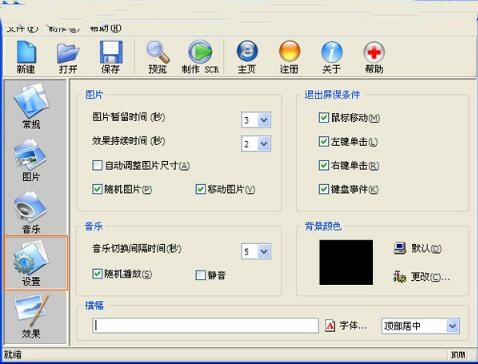
Task: Click the 横幅 banner text field
Action: coord(206,326)
